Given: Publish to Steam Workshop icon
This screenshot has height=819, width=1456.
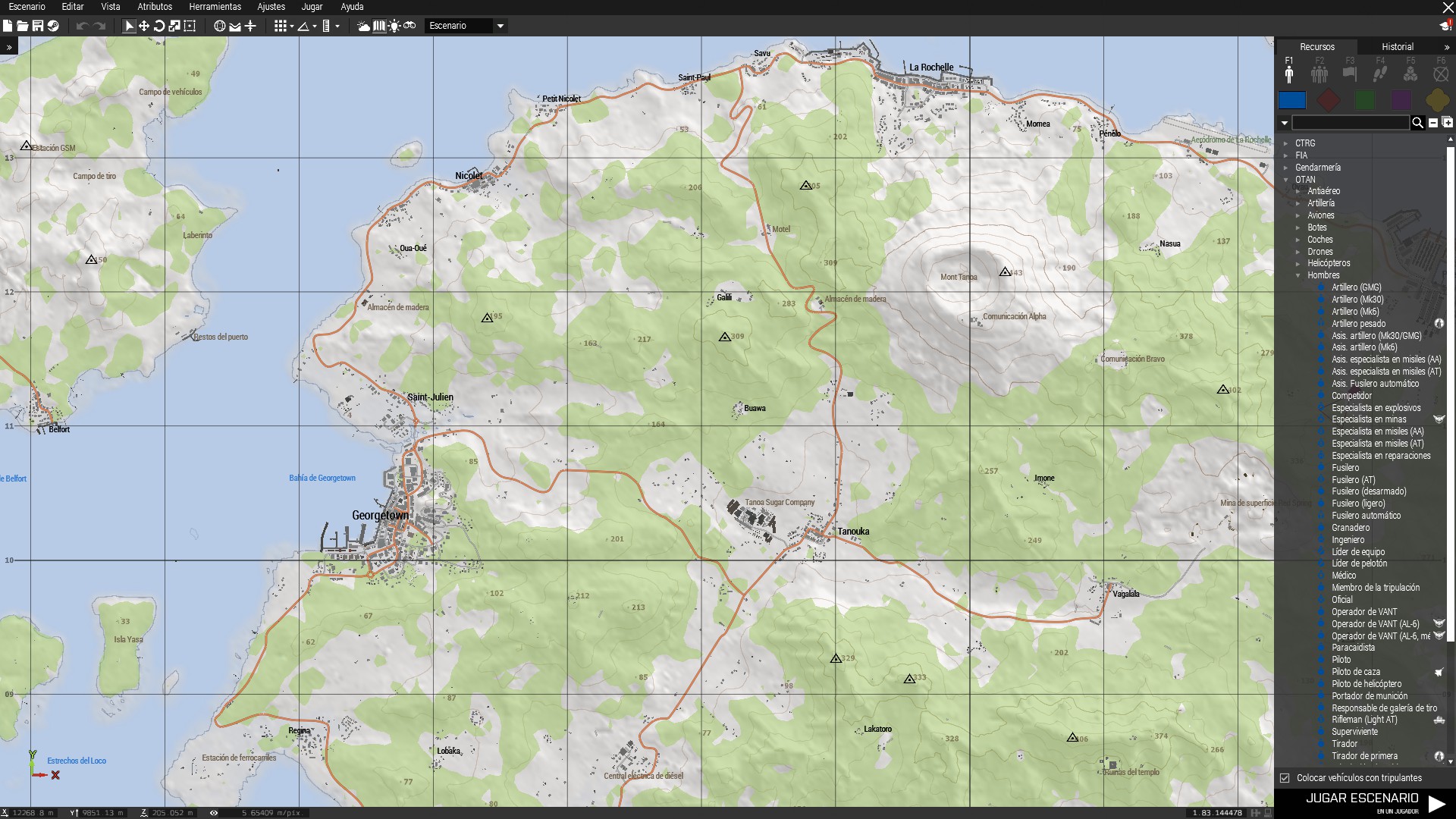Looking at the screenshot, I should click(53, 26).
